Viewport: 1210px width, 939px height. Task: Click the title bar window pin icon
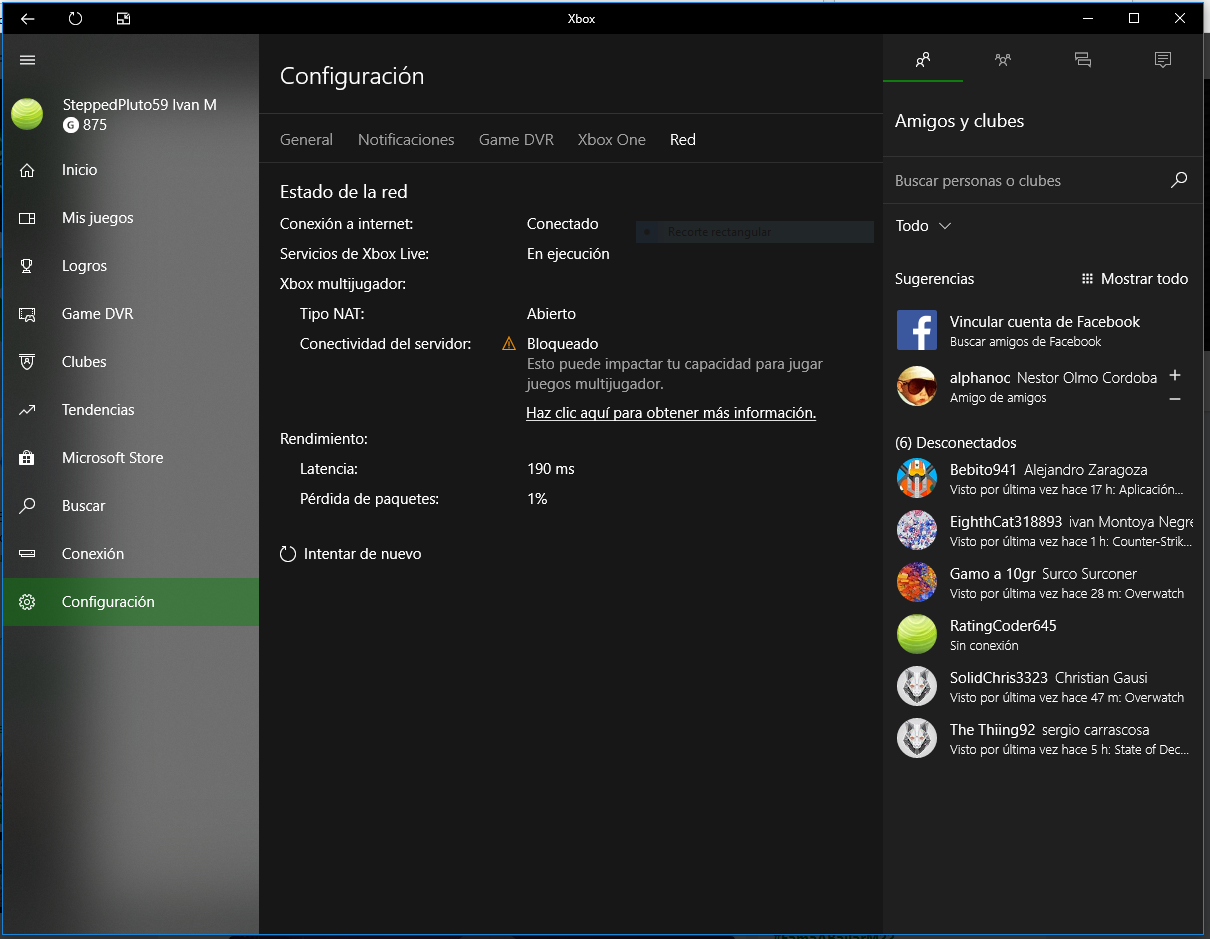[x=123, y=18]
